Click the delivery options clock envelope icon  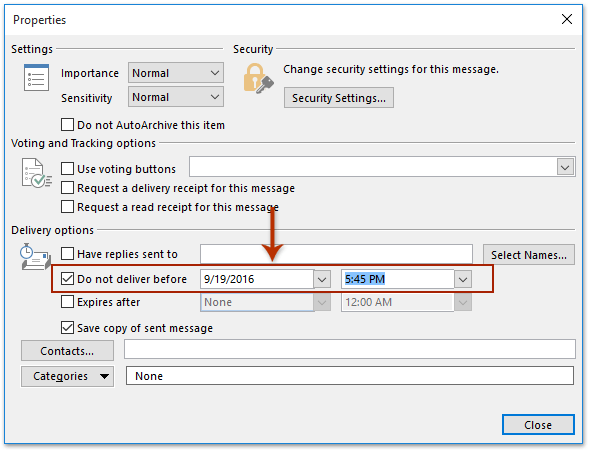click(35, 257)
